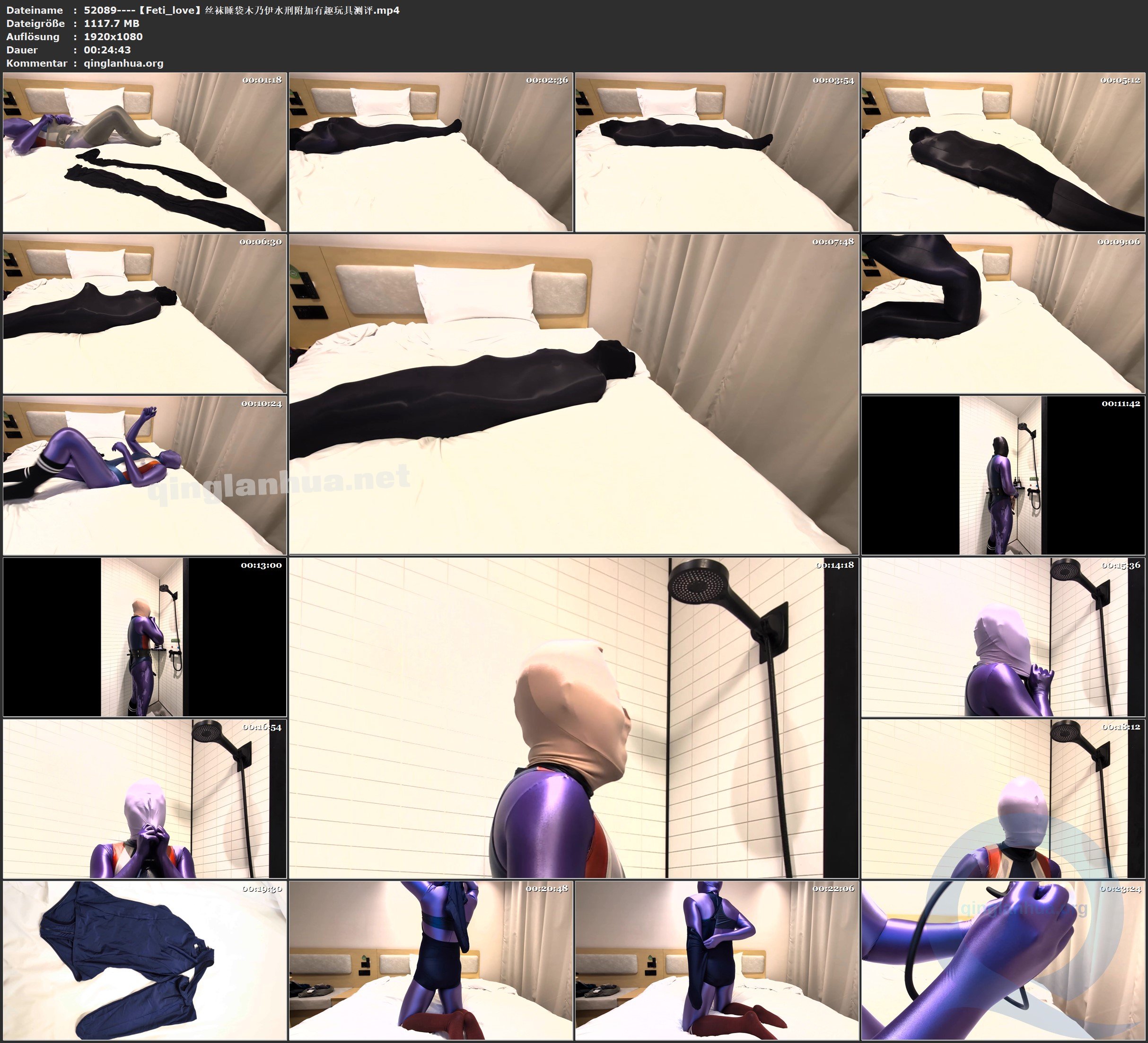This screenshot has width=1148, height=1043.
Task: Click the thumbnail stamped 00:09:06
Action: pos(1003,313)
